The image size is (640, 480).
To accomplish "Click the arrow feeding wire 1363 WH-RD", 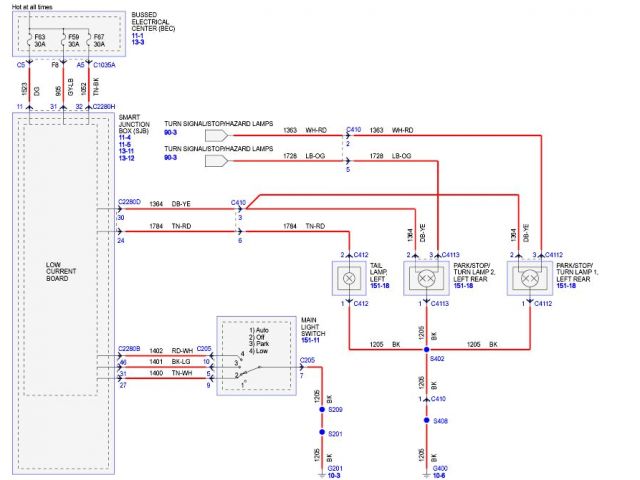I will point(216,133).
